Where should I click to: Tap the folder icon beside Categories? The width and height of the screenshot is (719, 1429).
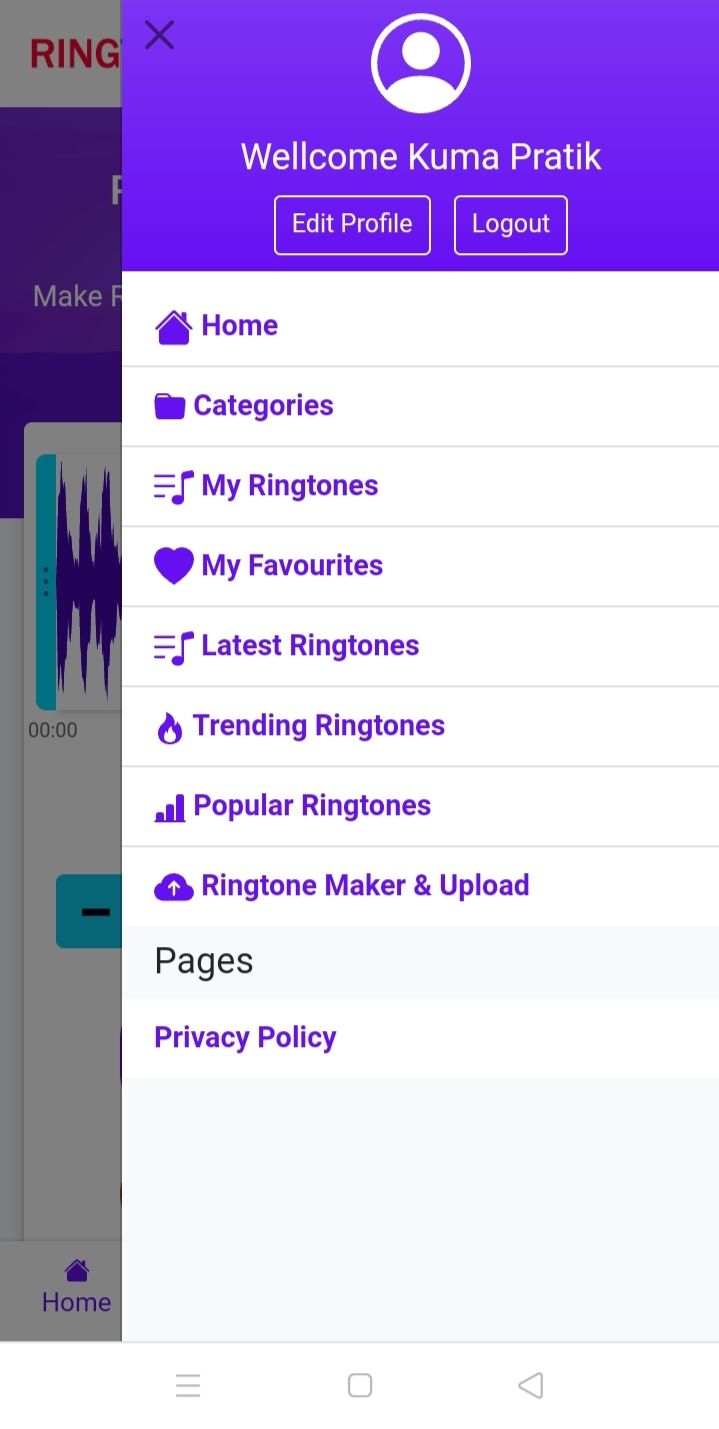click(169, 406)
